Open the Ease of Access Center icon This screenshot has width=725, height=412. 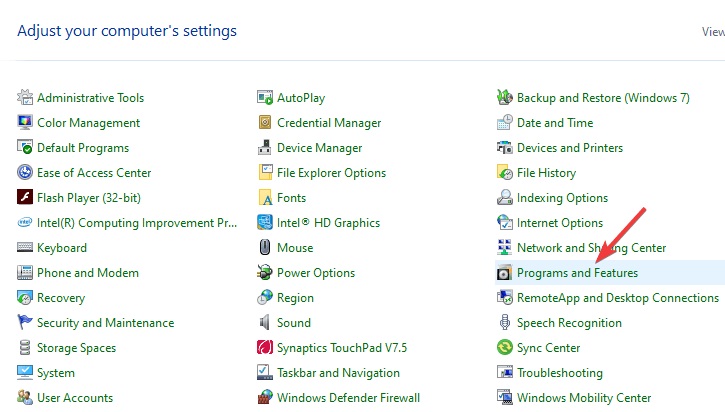[x=25, y=172]
